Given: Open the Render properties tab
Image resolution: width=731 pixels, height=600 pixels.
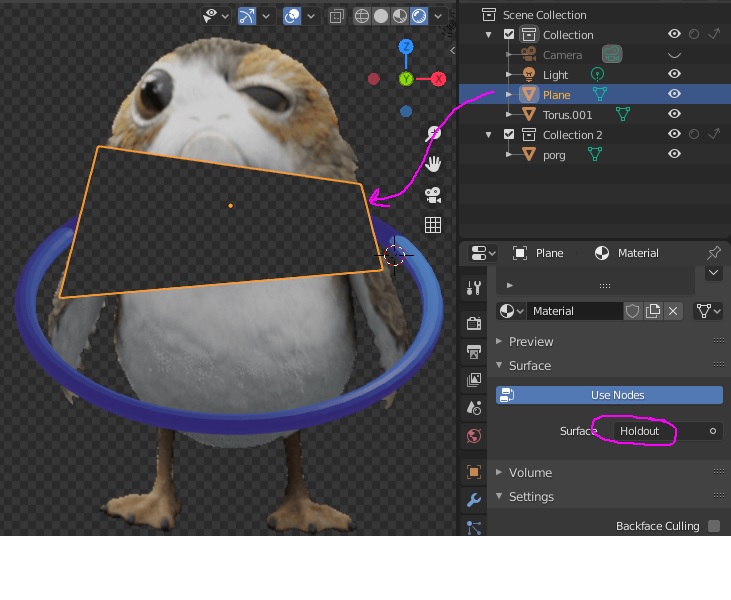Looking at the screenshot, I should coord(474,323).
